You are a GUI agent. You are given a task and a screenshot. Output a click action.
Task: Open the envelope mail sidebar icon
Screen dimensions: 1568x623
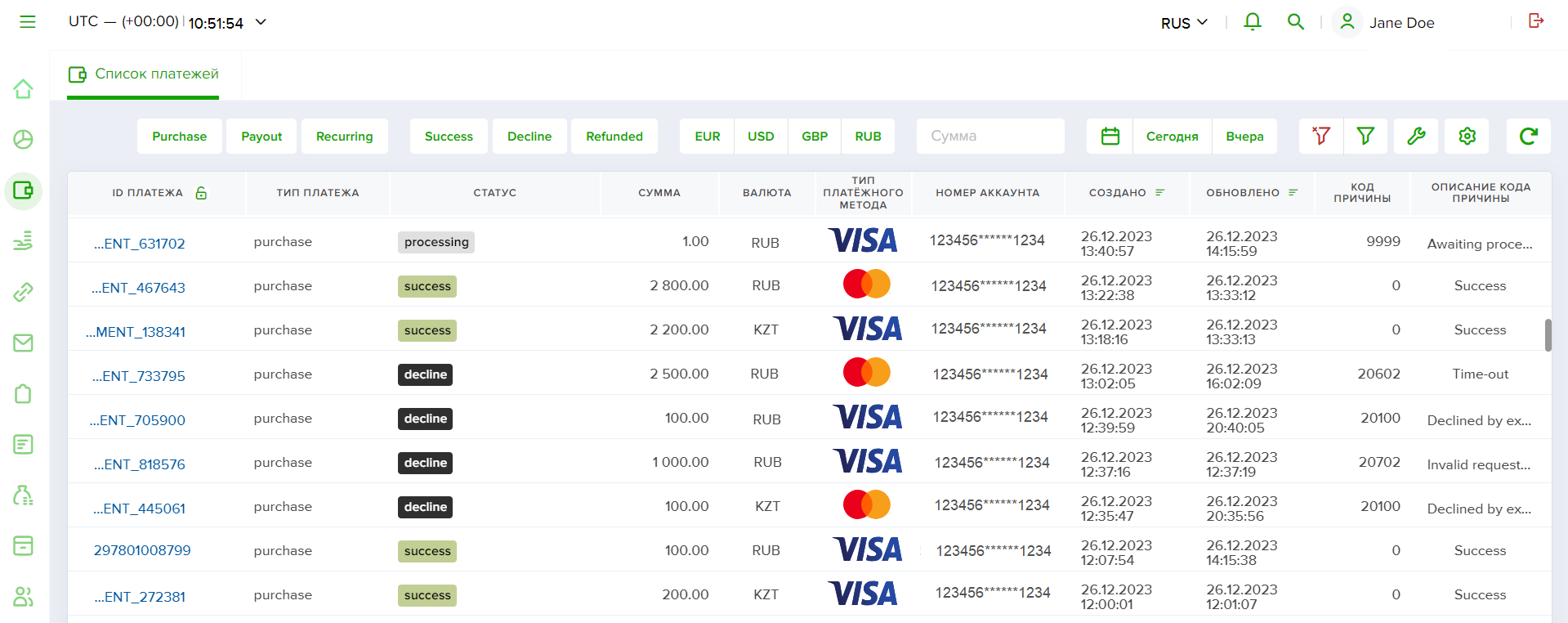[24, 343]
